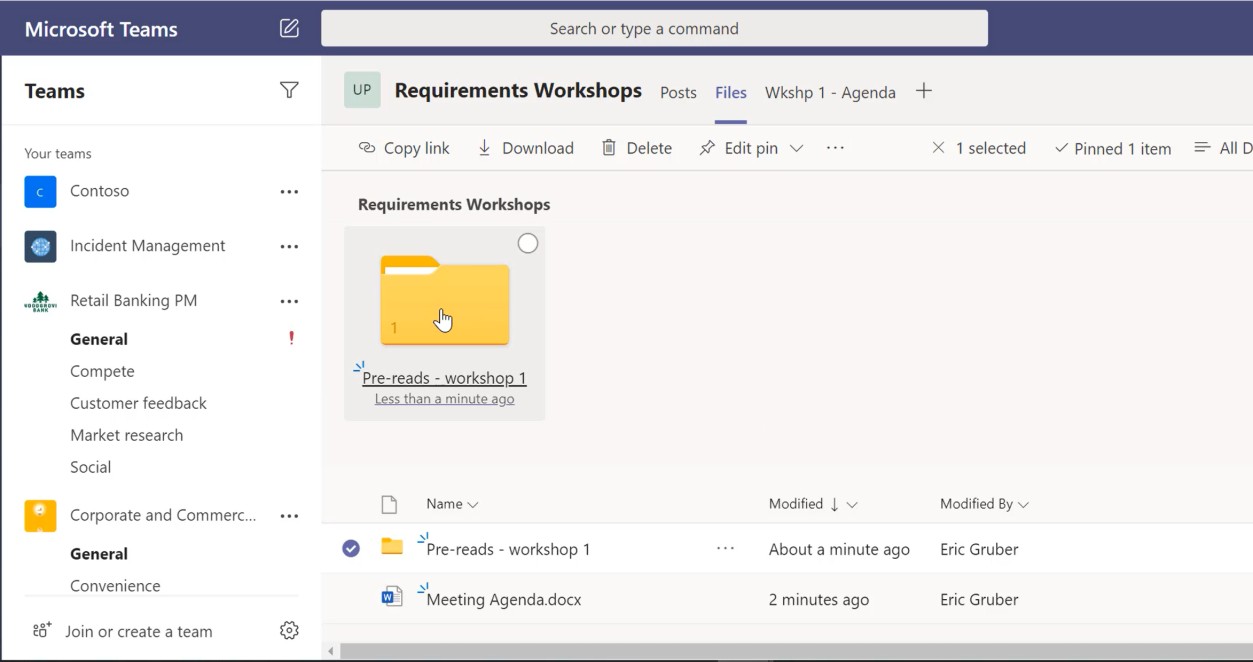Open the Name column sort menu
This screenshot has height=662, width=1253.
click(452, 504)
